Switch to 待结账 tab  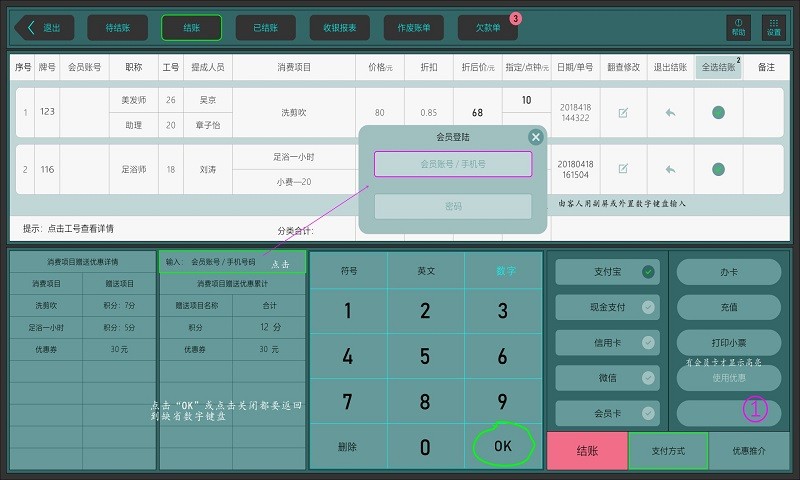click(x=117, y=28)
